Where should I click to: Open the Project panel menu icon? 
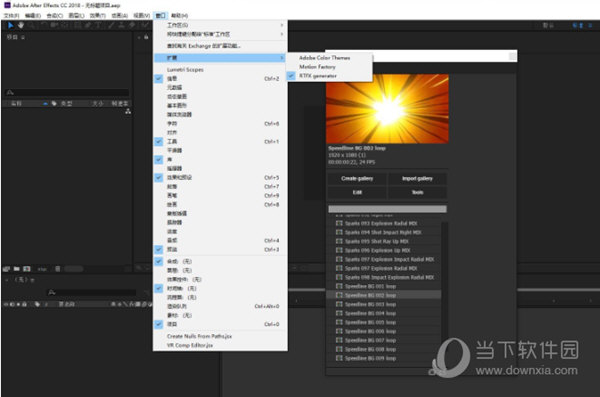pos(23,37)
